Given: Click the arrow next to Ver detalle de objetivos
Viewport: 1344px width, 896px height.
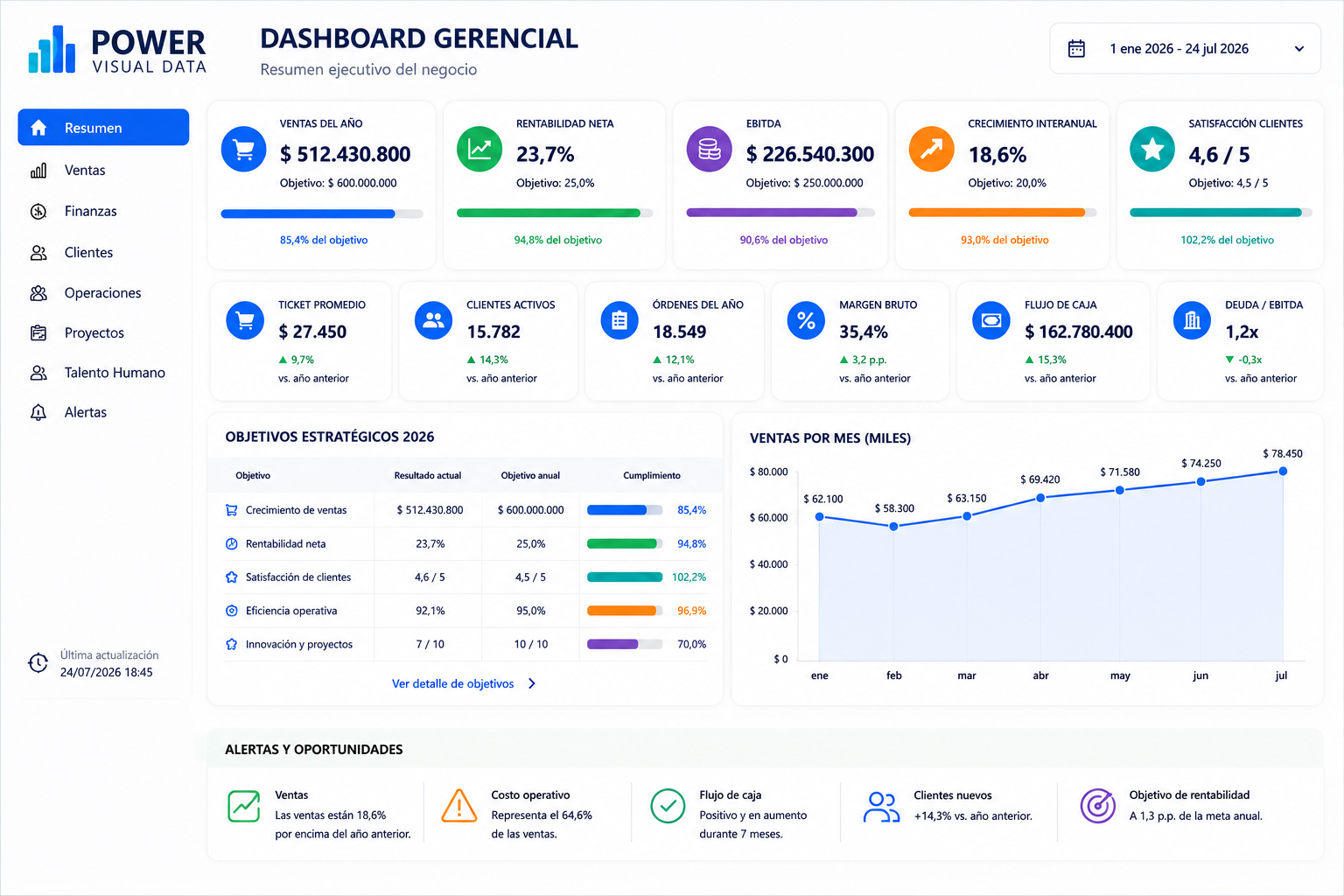Looking at the screenshot, I should click(532, 684).
